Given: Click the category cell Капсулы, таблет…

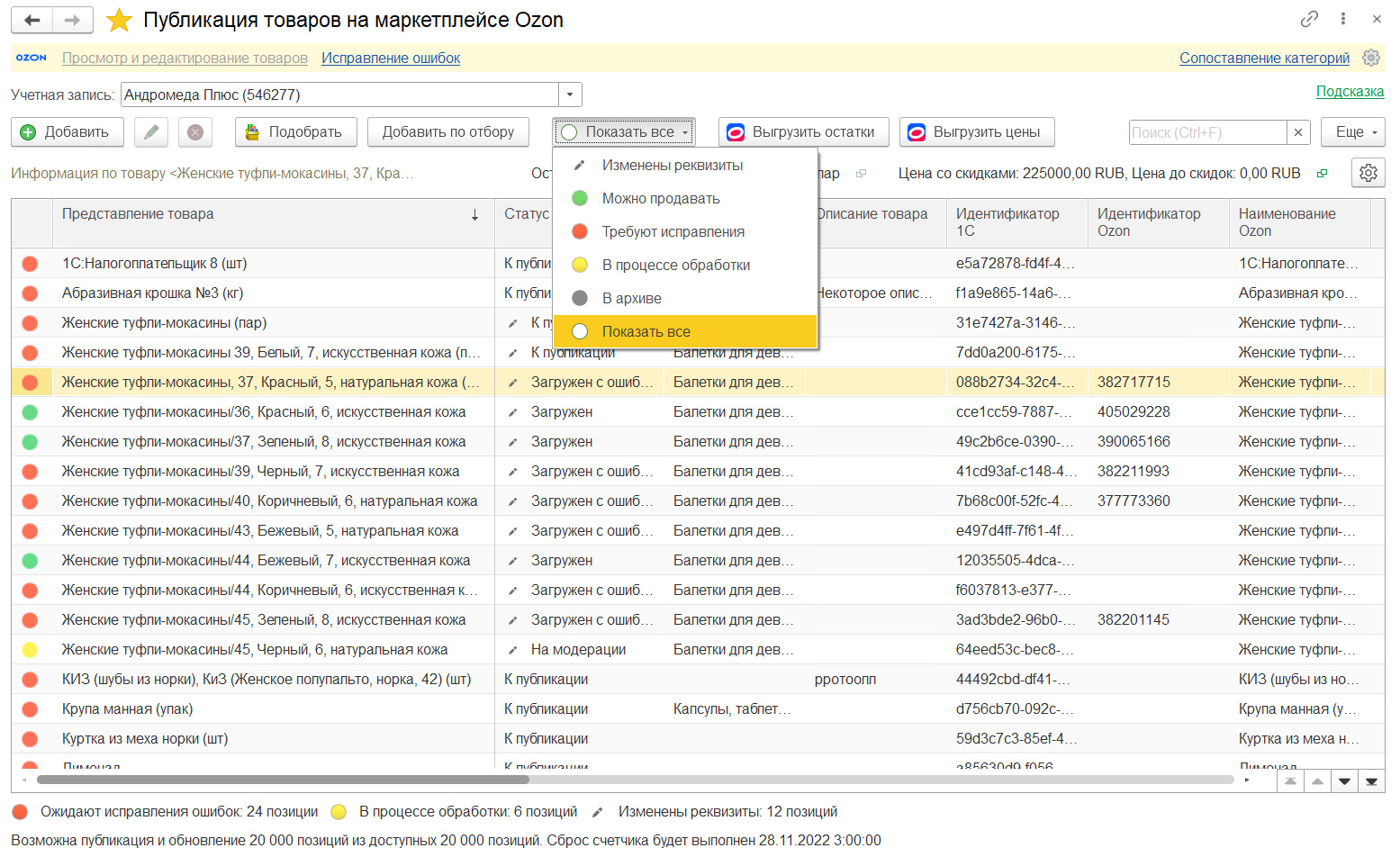Looking at the screenshot, I should [733, 709].
